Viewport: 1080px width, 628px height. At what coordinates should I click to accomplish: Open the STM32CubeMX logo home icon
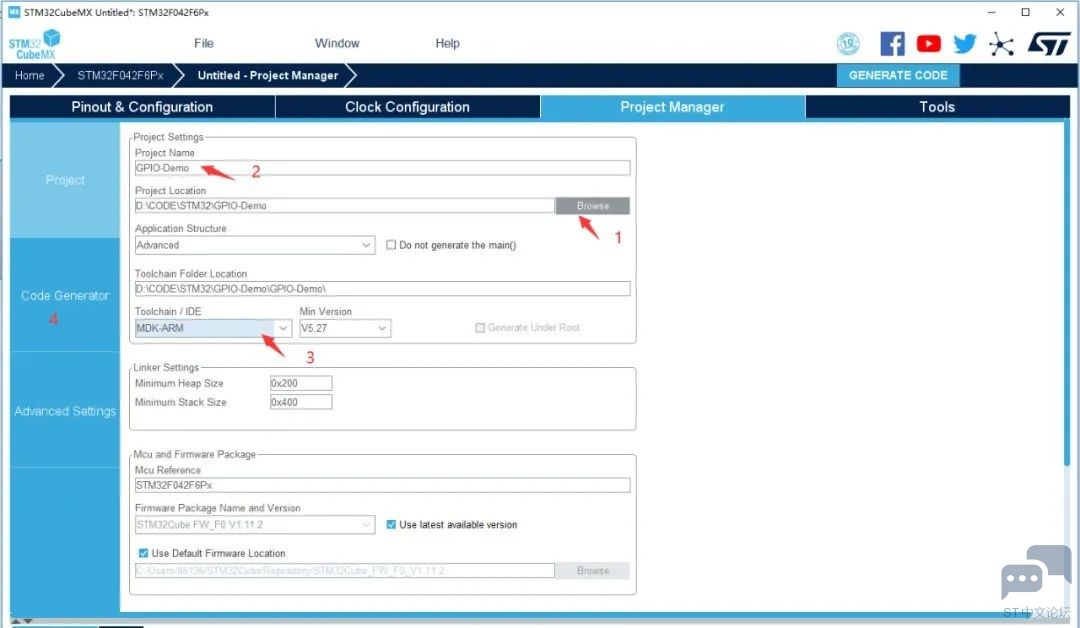pos(34,44)
